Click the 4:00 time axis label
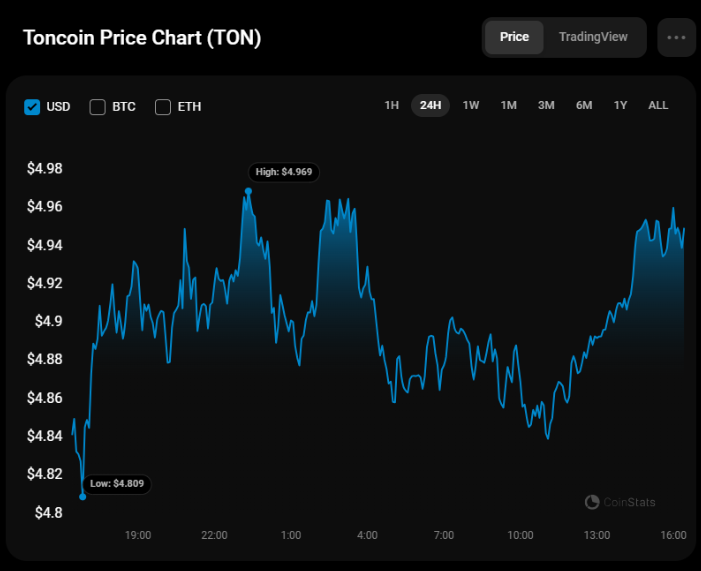The width and height of the screenshot is (701, 571). click(367, 535)
